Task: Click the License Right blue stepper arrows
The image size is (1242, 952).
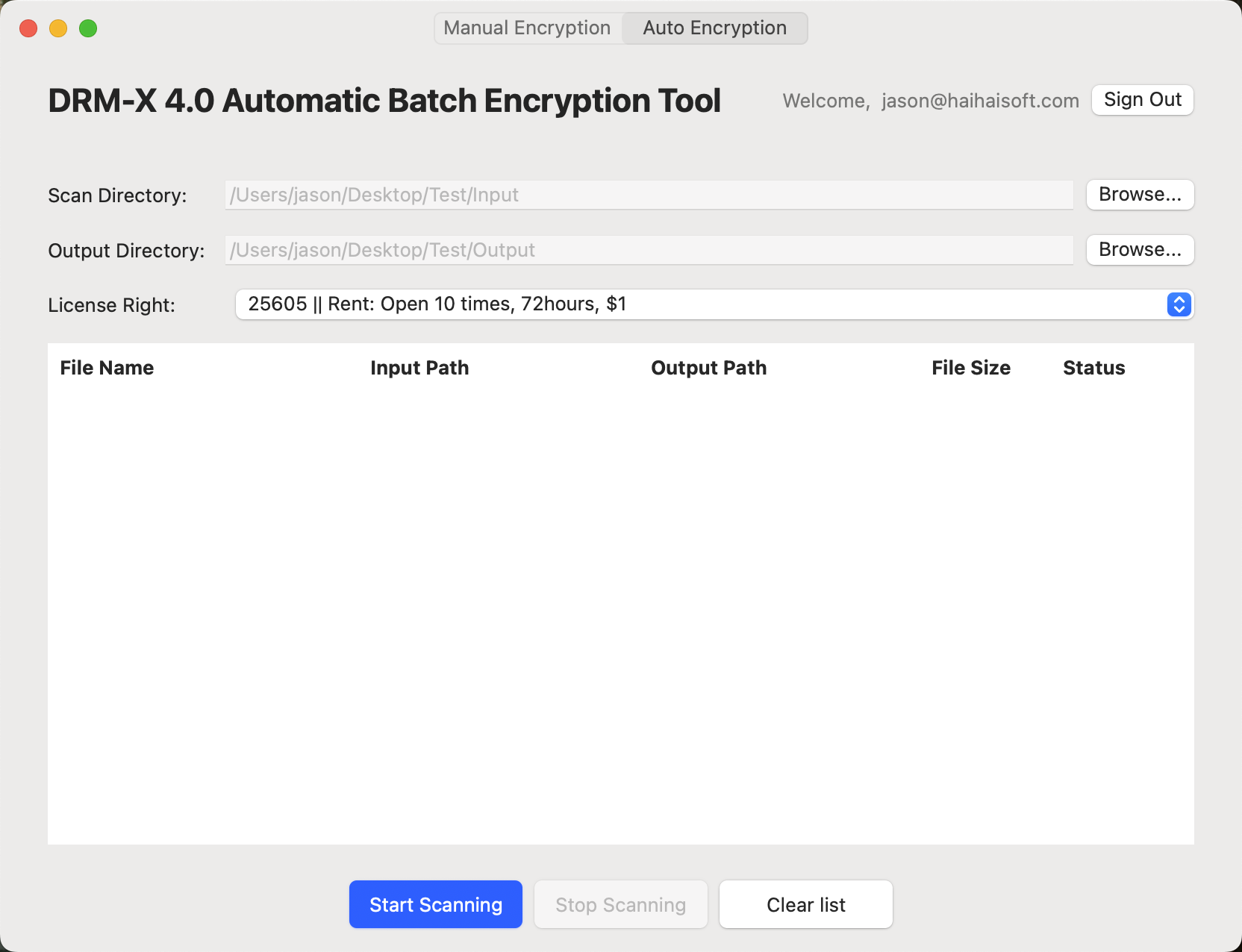Action: click(x=1179, y=304)
